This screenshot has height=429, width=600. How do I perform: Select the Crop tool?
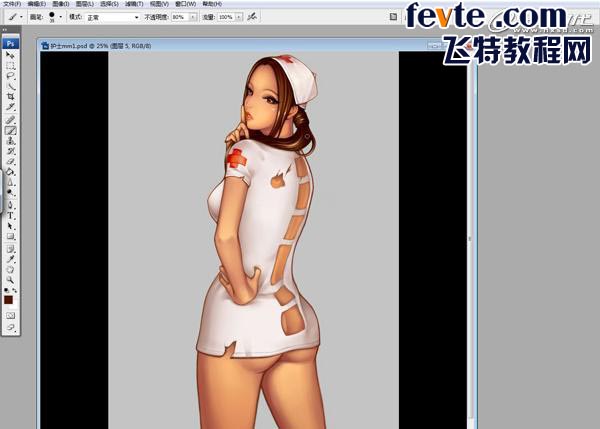click(x=11, y=96)
